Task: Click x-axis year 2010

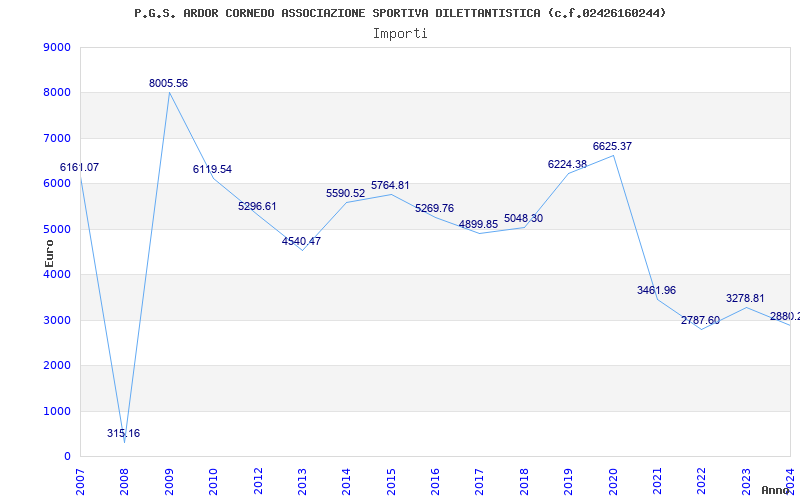Action: pyautogui.click(x=213, y=481)
